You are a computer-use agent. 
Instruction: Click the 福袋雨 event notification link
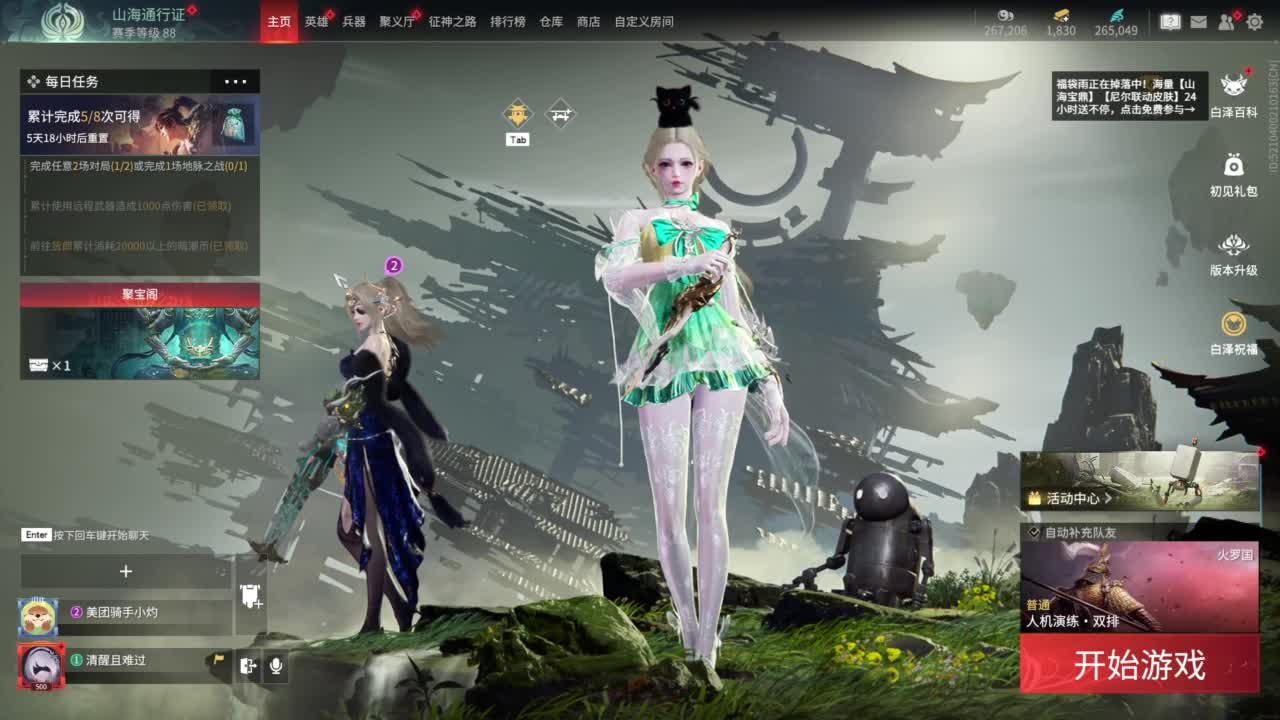coord(1129,97)
